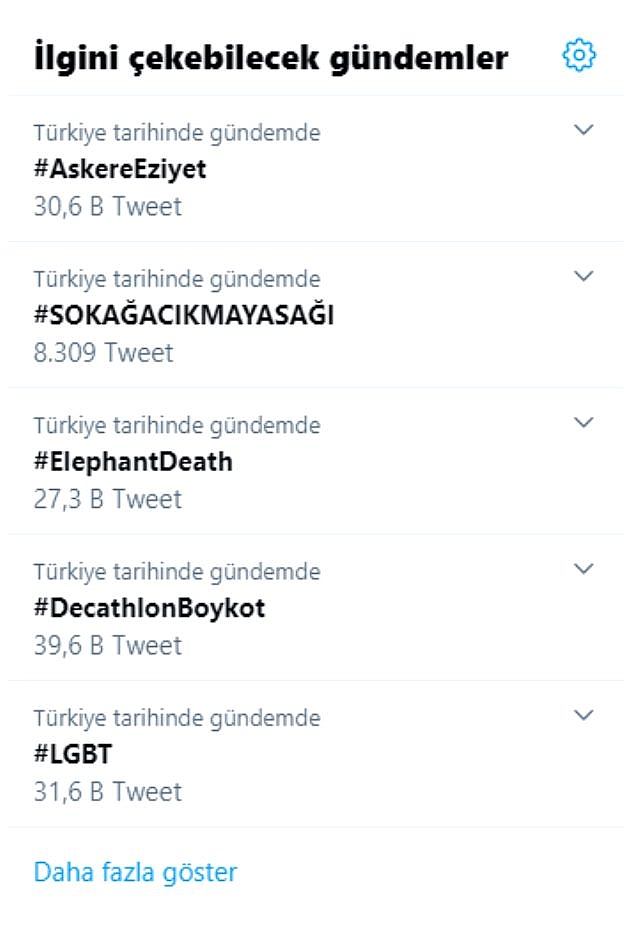Show more options for #DecathlonBoykot trend
Image resolution: width=640 pixels, height=937 pixels.
tap(584, 569)
